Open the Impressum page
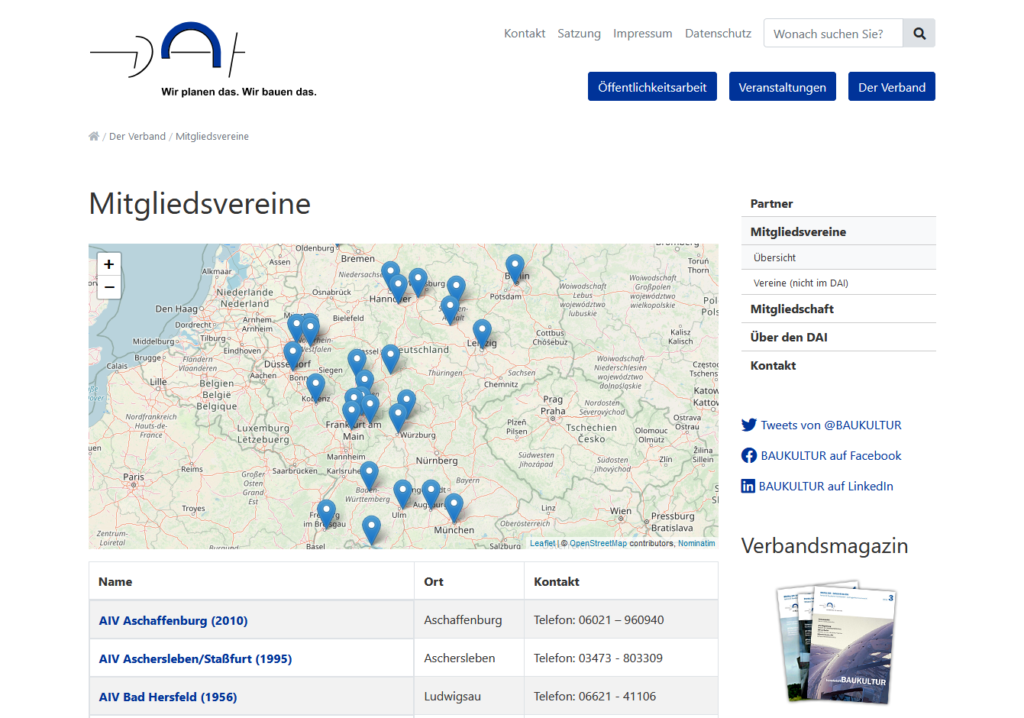 tap(643, 33)
